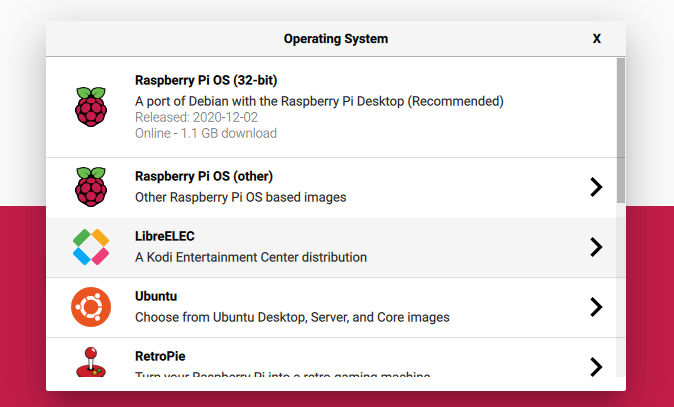
Task: Click the list's vertical scrollbar thumb
Action: tap(621, 130)
